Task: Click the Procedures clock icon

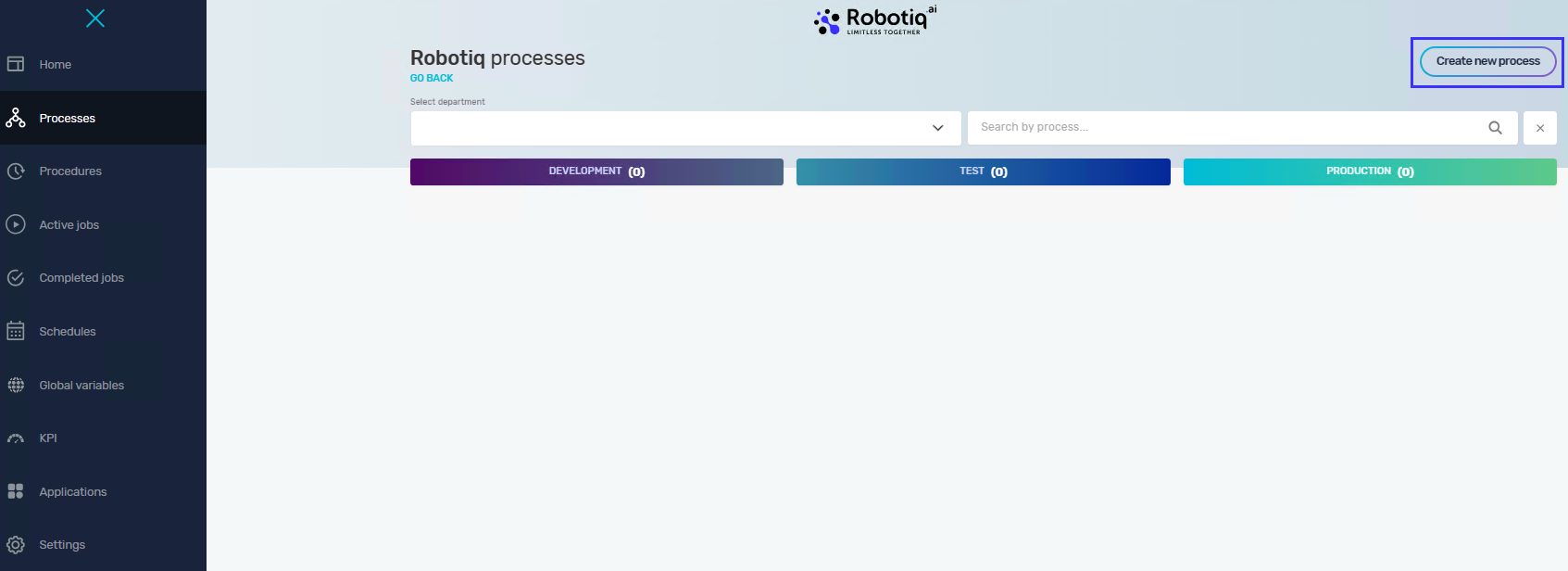Action: point(16,171)
